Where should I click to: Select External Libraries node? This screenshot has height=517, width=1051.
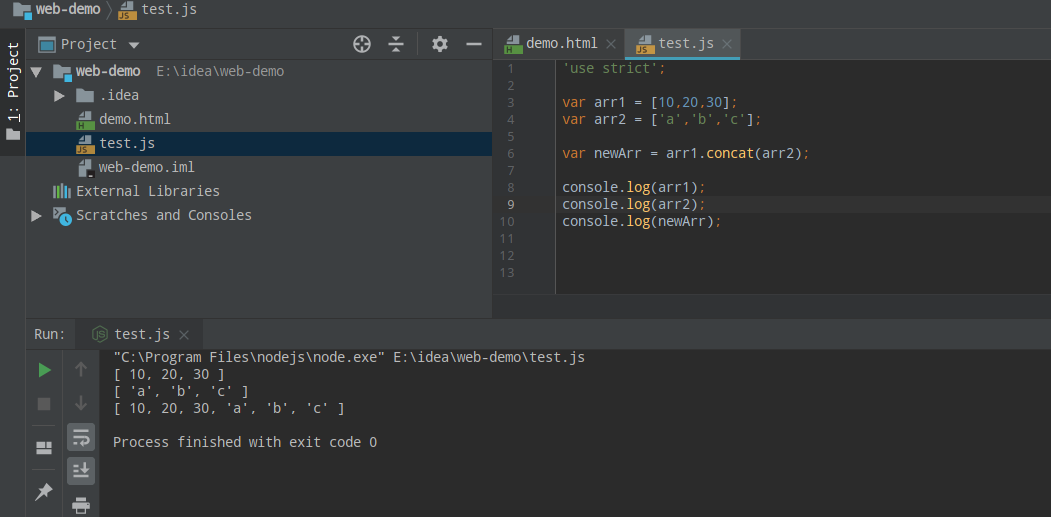(x=147, y=191)
